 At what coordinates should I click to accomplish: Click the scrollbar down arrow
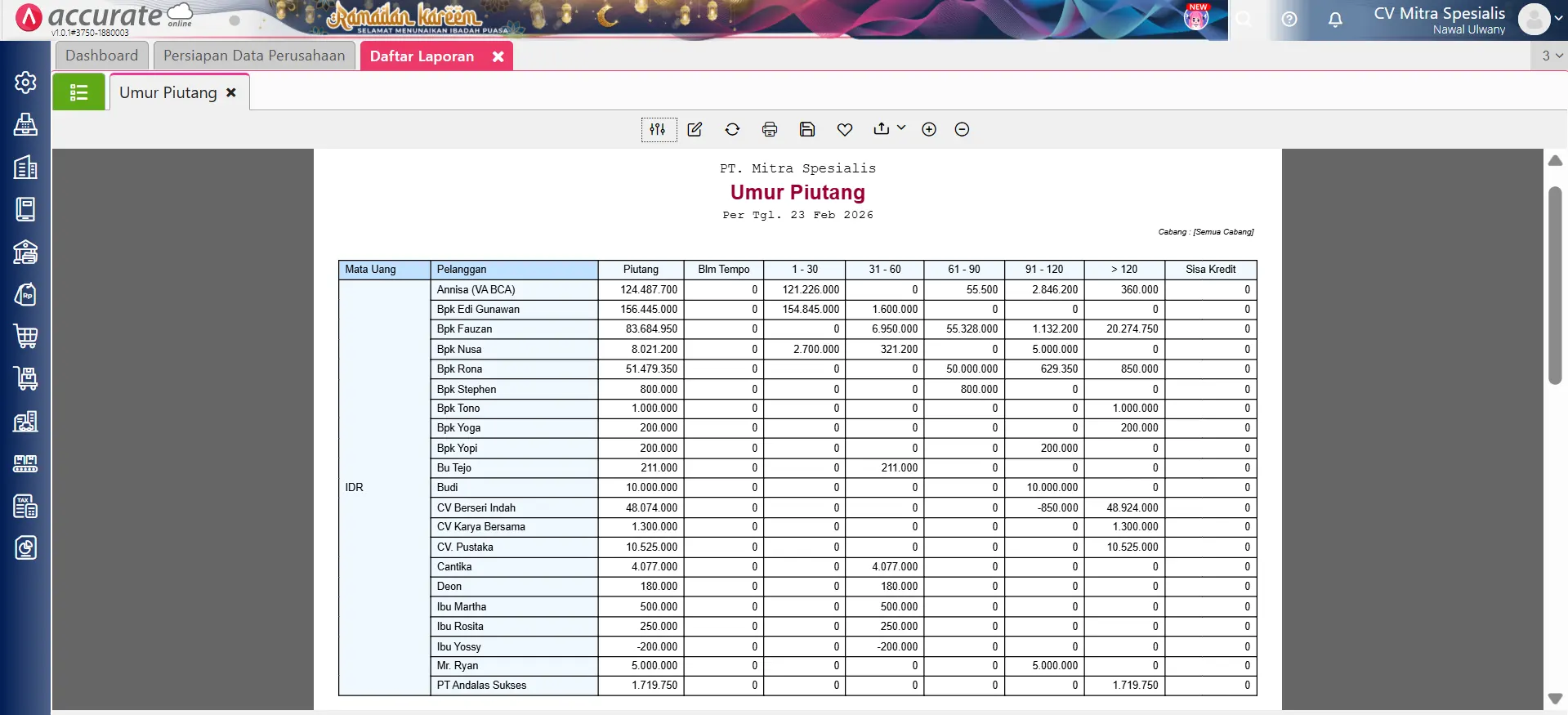pos(1555,699)
